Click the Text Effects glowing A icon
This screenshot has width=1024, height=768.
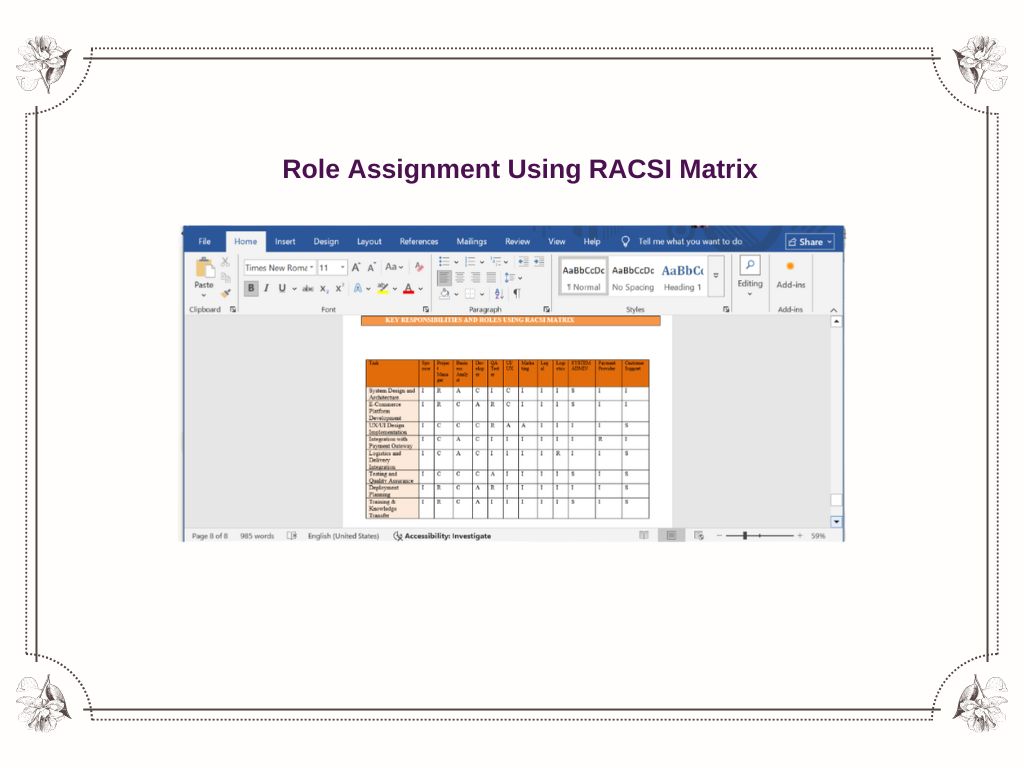click(358, 288)
